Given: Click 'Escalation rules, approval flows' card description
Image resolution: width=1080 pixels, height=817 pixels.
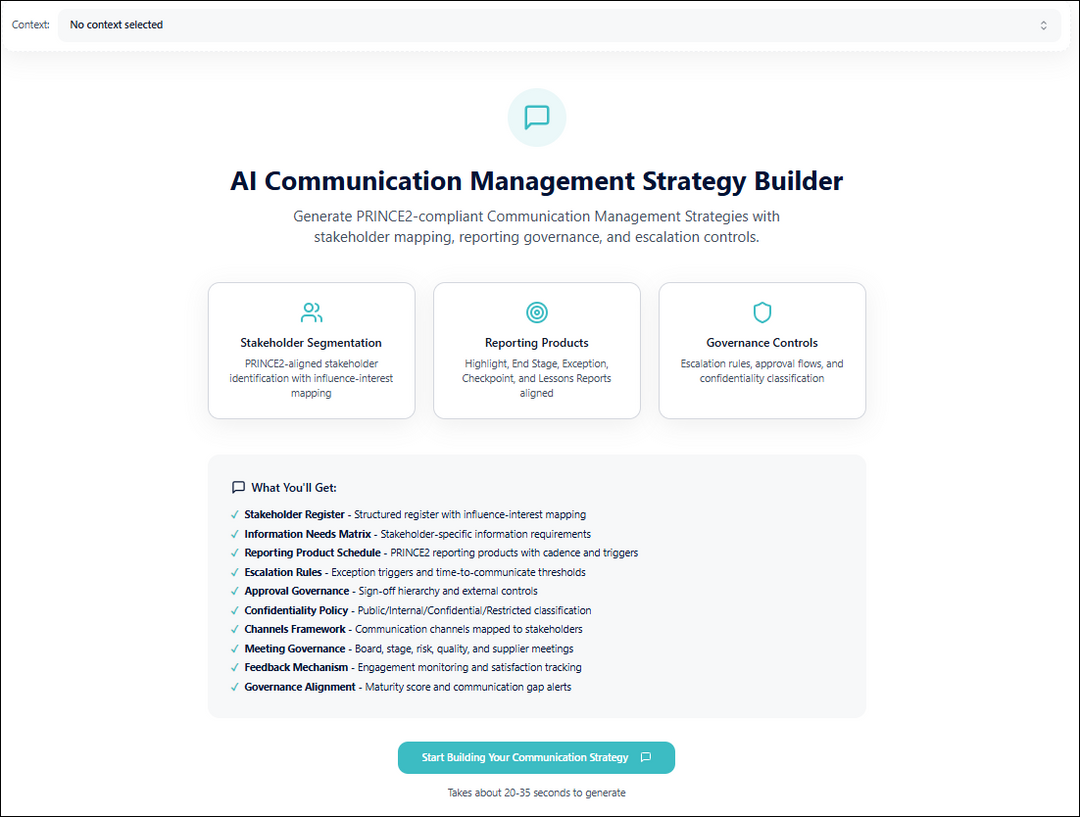Looking at the screenshot, I should tap(762, 371).
